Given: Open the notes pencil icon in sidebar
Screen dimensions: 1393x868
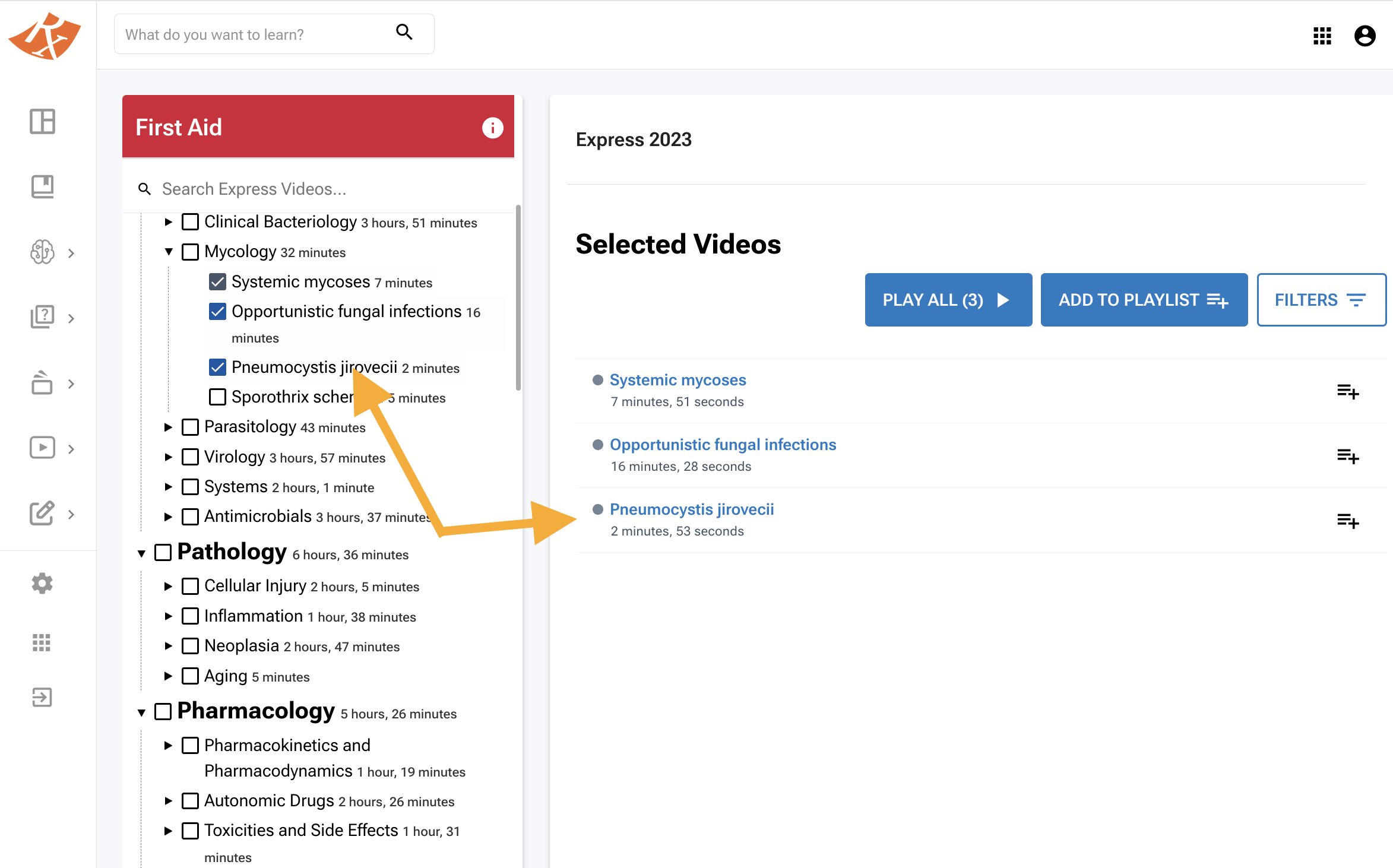Looking at the screenshot, I should (42, 512).
